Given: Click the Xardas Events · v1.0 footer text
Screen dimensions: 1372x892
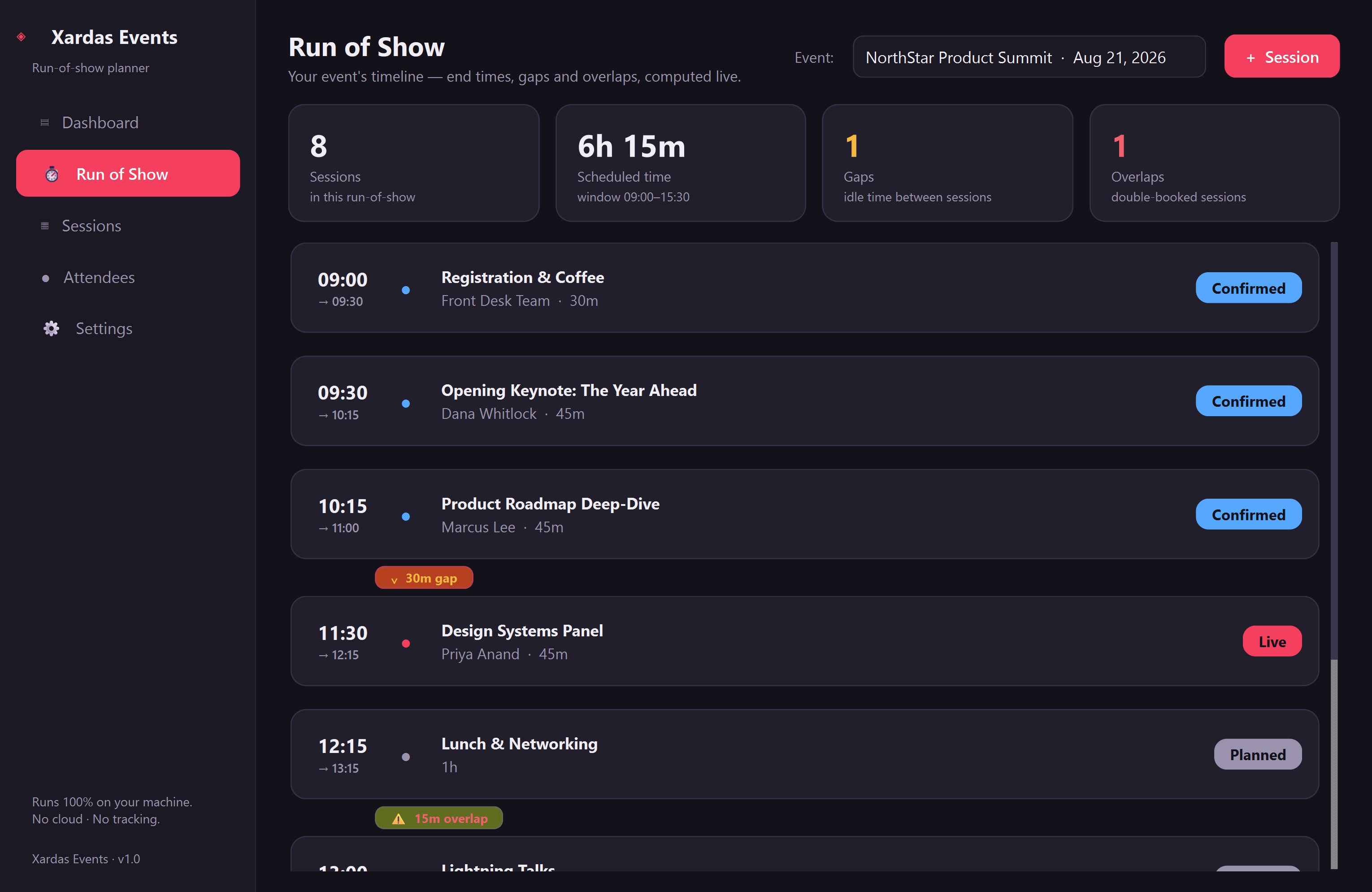Looking at the screenshot, I should coord(86,858).
